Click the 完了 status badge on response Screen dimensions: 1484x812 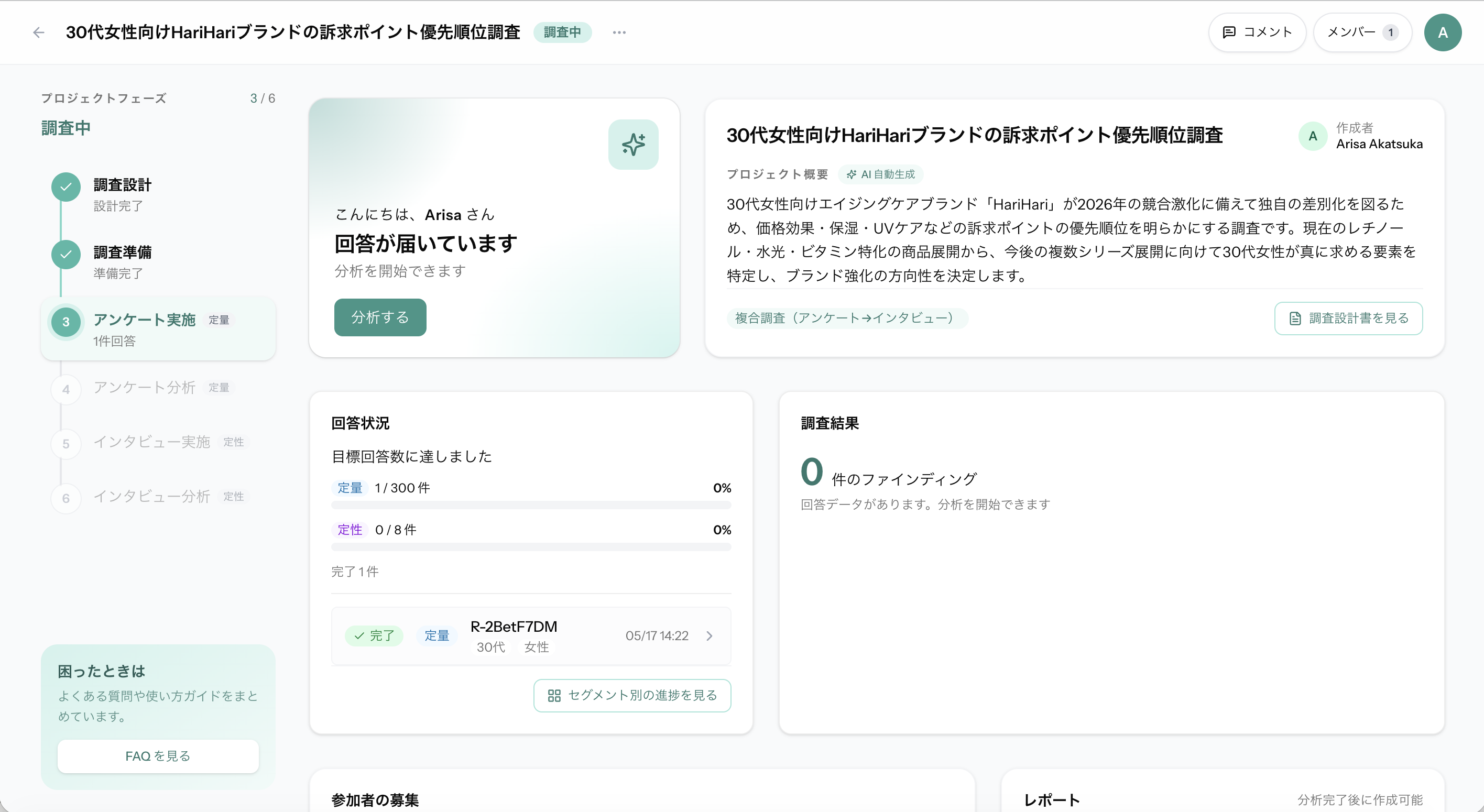[374, 636]
